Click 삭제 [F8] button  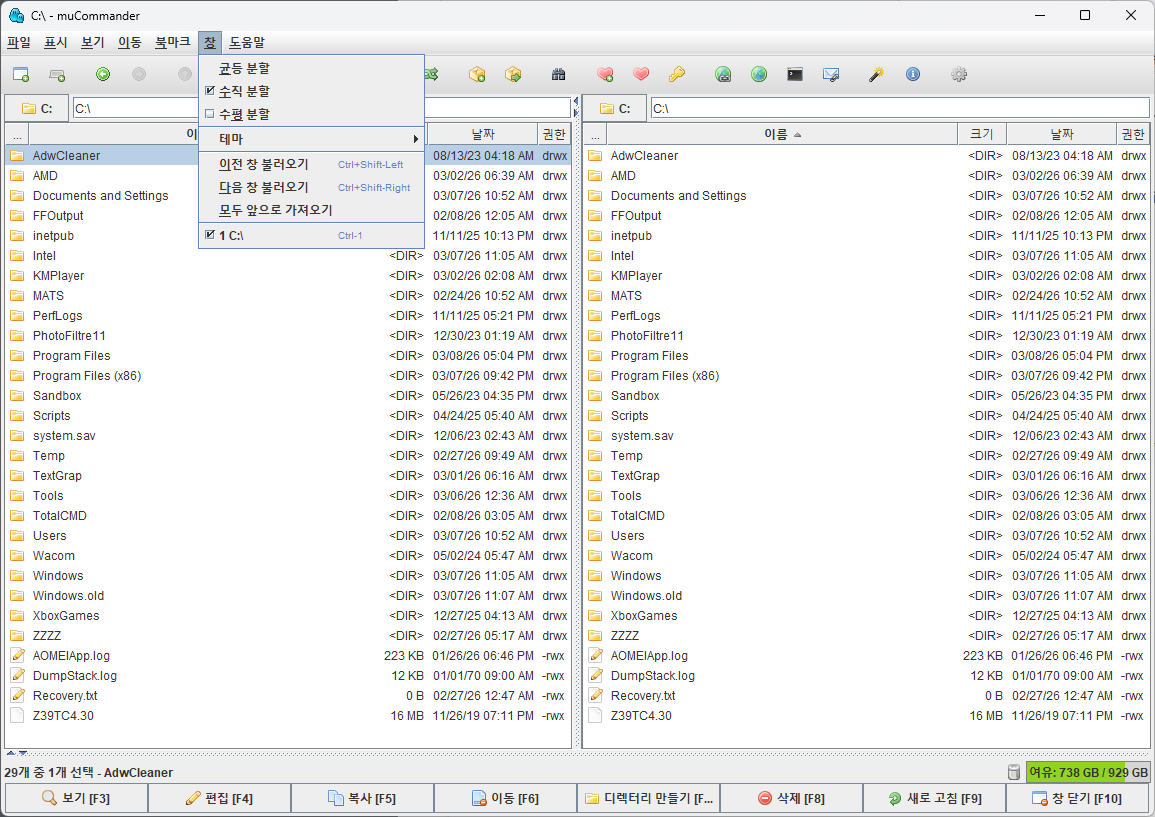point(790,798)
